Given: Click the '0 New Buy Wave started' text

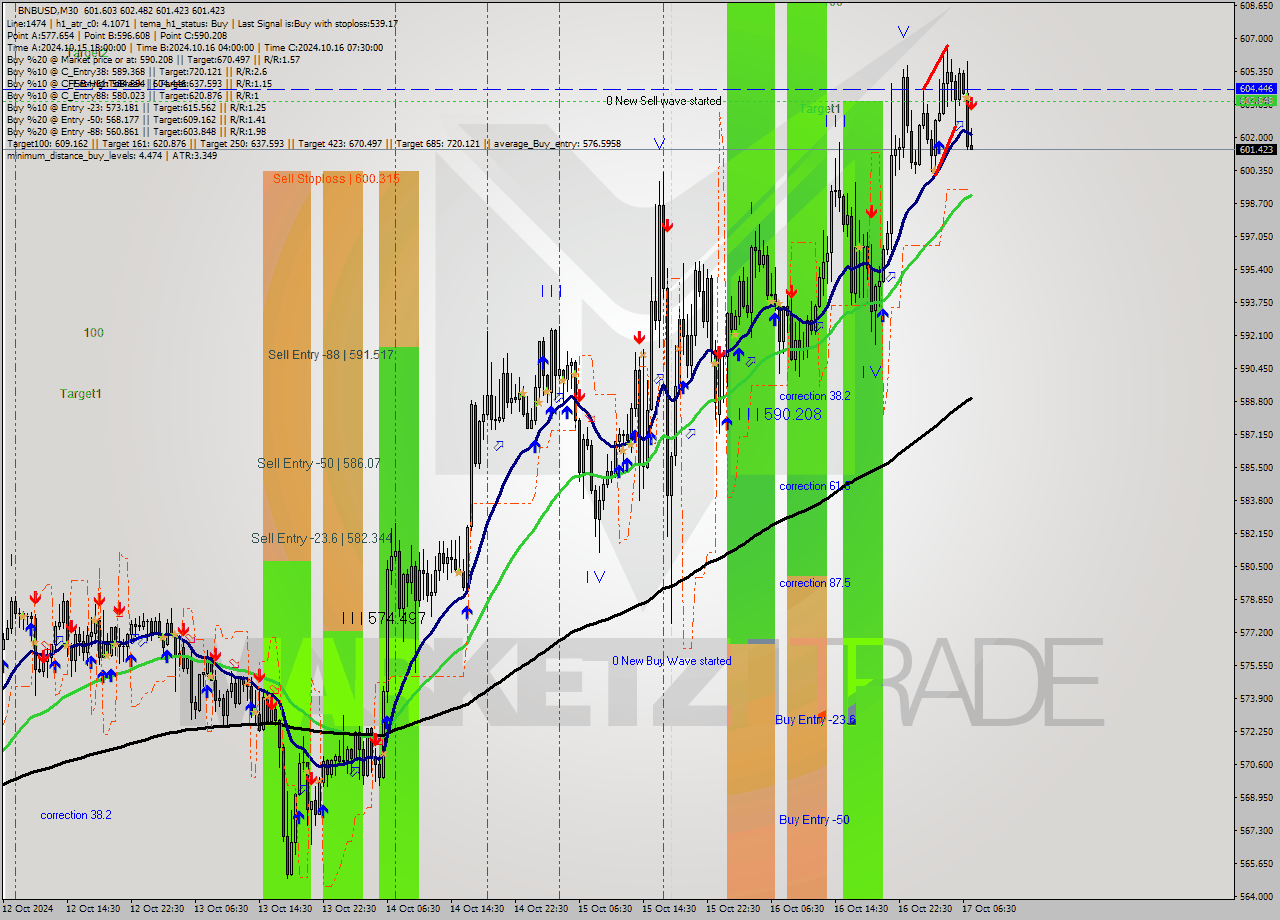Looking at the screenshot, I should [x=671, y=661].
